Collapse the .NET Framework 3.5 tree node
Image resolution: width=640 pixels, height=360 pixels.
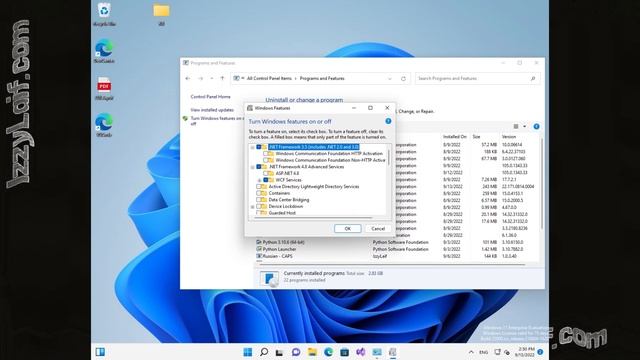(x=253, y=147)
